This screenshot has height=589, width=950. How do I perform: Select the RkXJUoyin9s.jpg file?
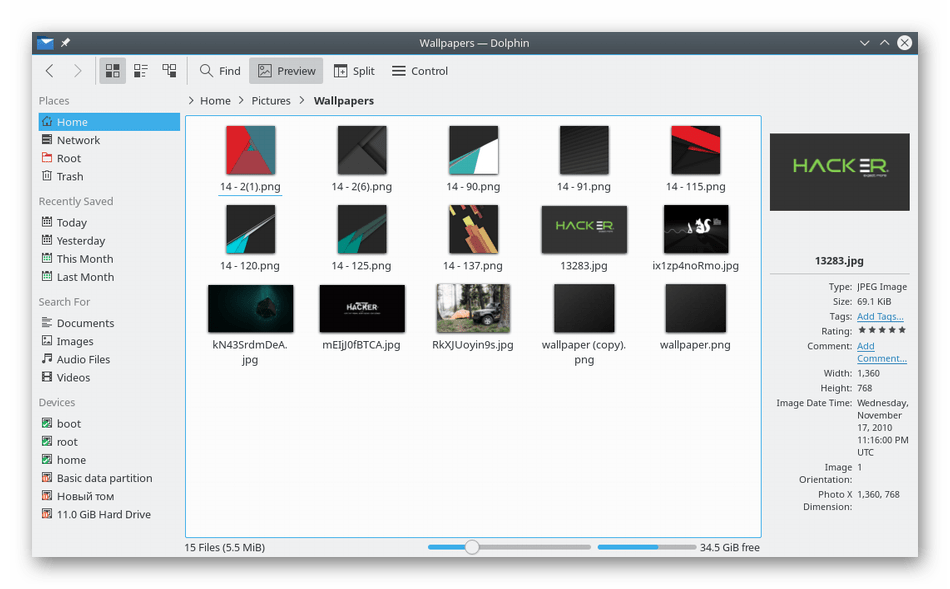point(473,318)
